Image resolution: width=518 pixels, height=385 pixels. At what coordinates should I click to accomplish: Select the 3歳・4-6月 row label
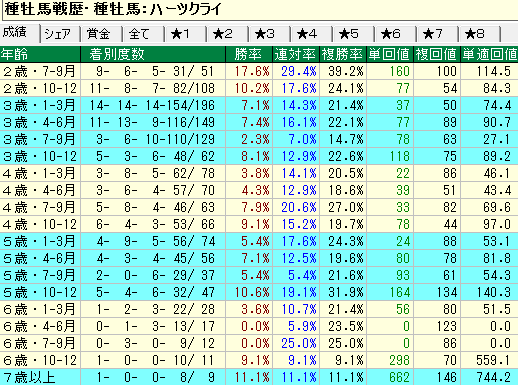[x=40, y=122]
